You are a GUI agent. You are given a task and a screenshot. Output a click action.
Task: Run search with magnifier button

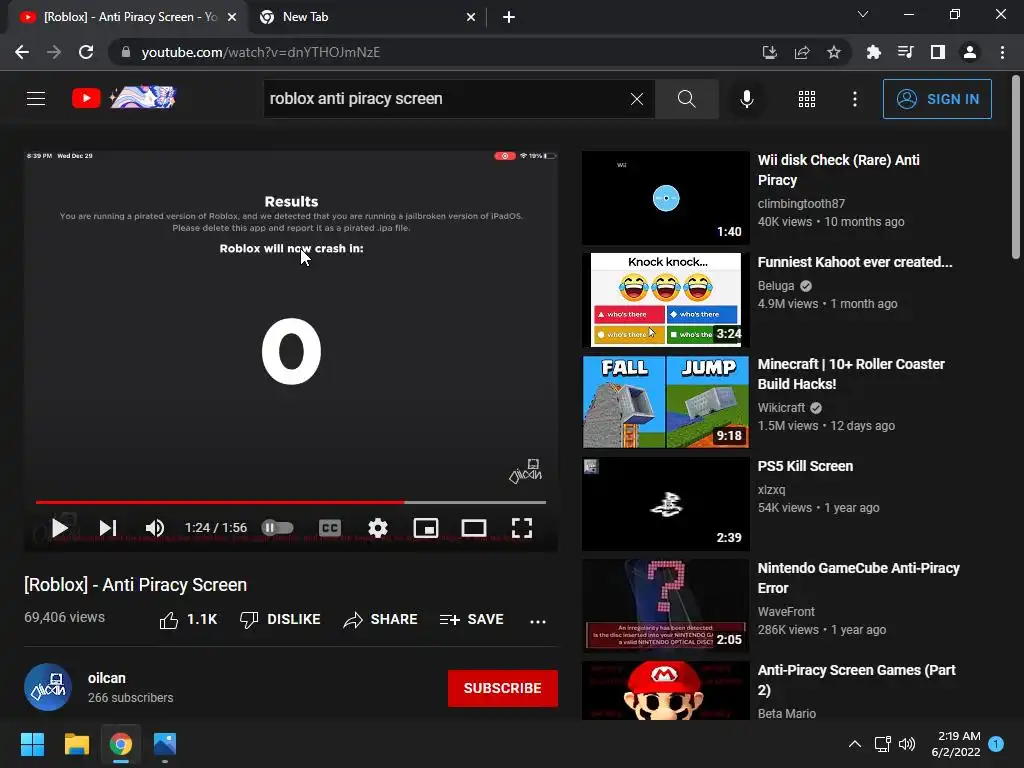[x=686, y=99]
